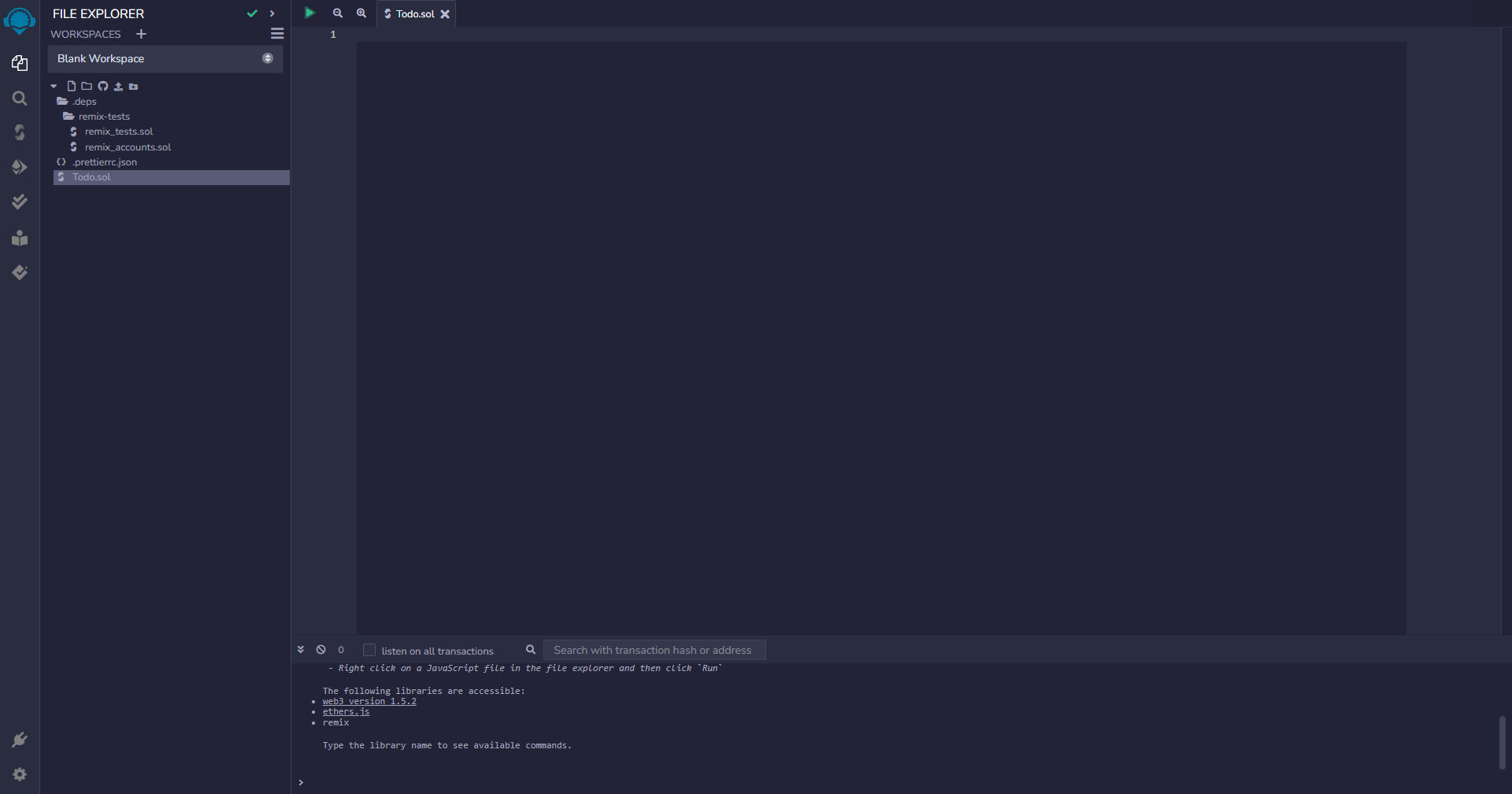Enable listen on all transactions checkbox
The height and width of the screenshot is (794, 1512).
point(369,651)
